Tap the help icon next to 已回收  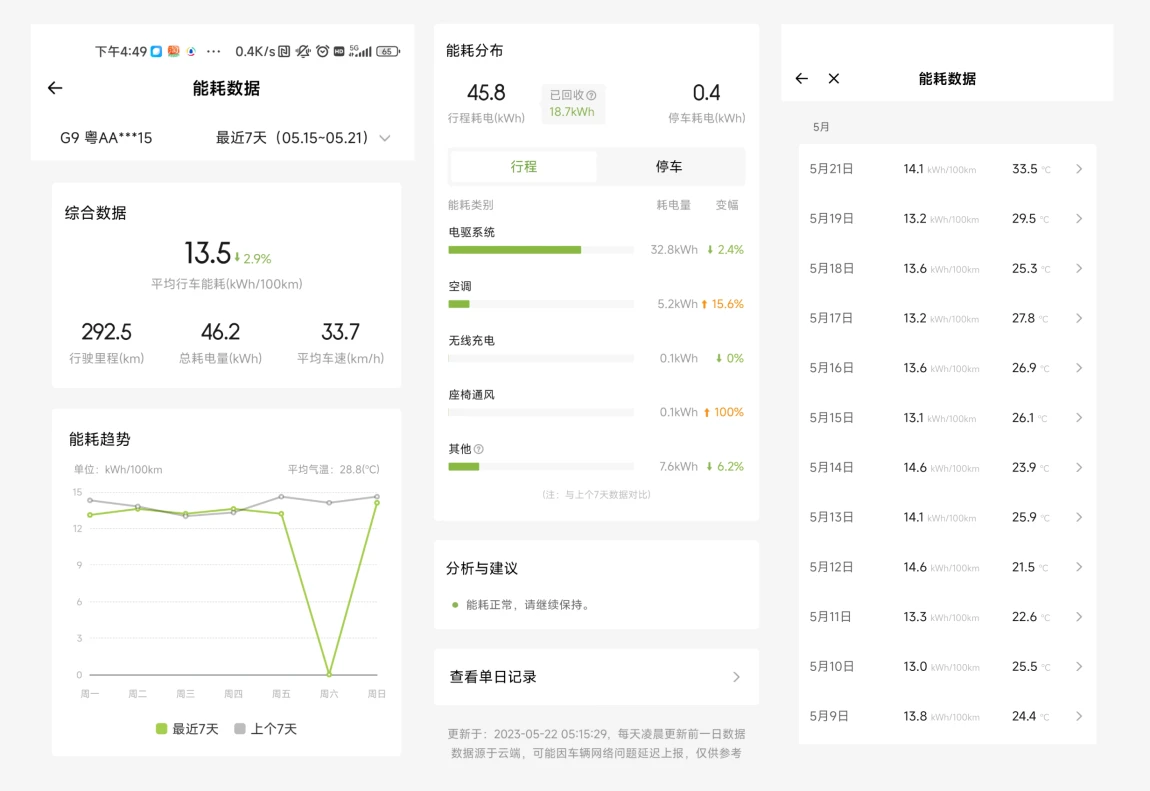coord(591,95)
